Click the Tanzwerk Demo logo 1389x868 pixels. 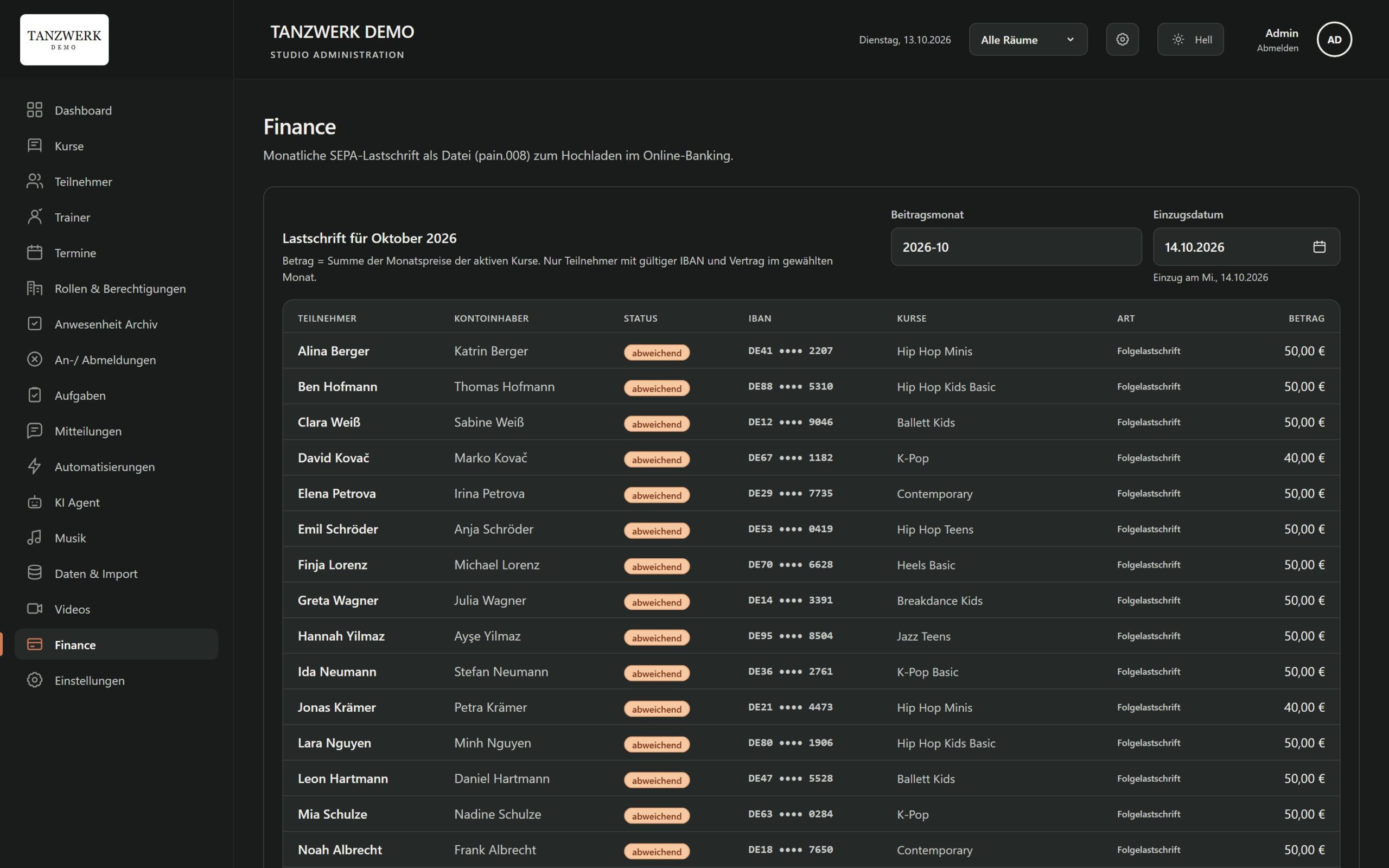tap(64, 40)
